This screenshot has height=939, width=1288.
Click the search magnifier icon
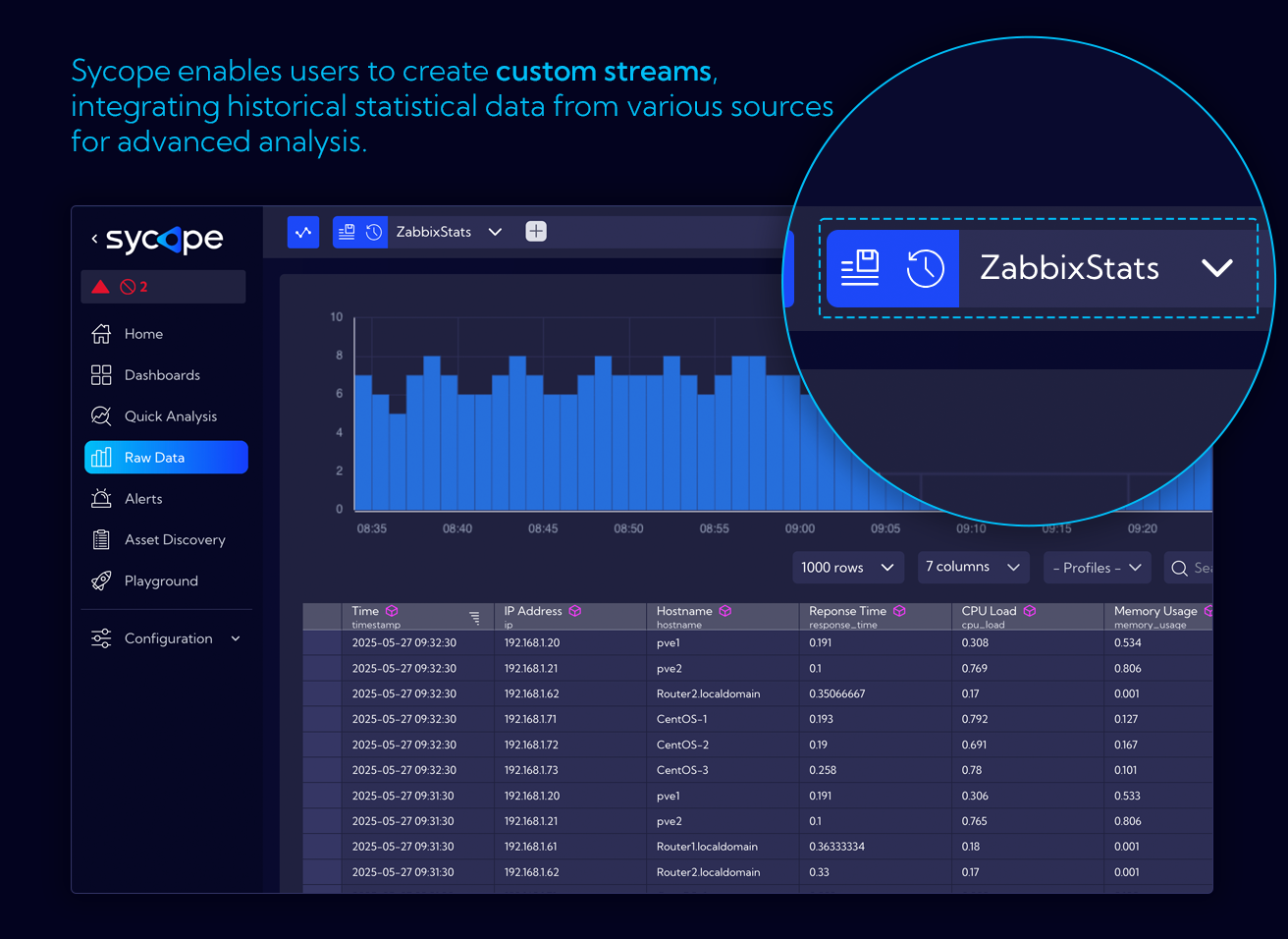1180,568
